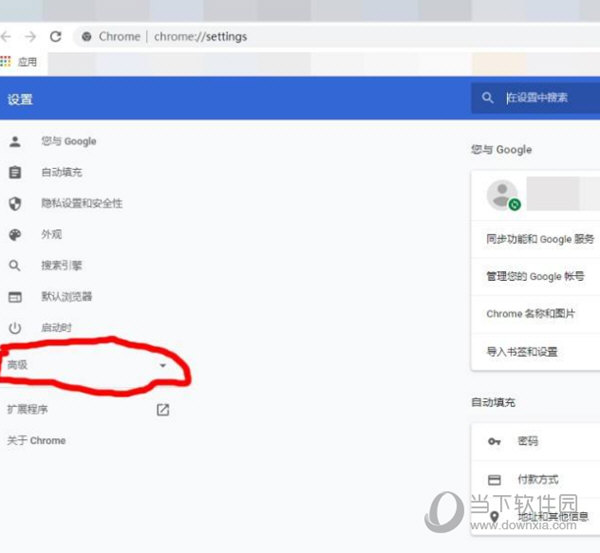Click the card icon beside 付款方式
Image resolution: width=600 pixels, height=553 pixels.
pyautogui.click(x=494, y=480)
